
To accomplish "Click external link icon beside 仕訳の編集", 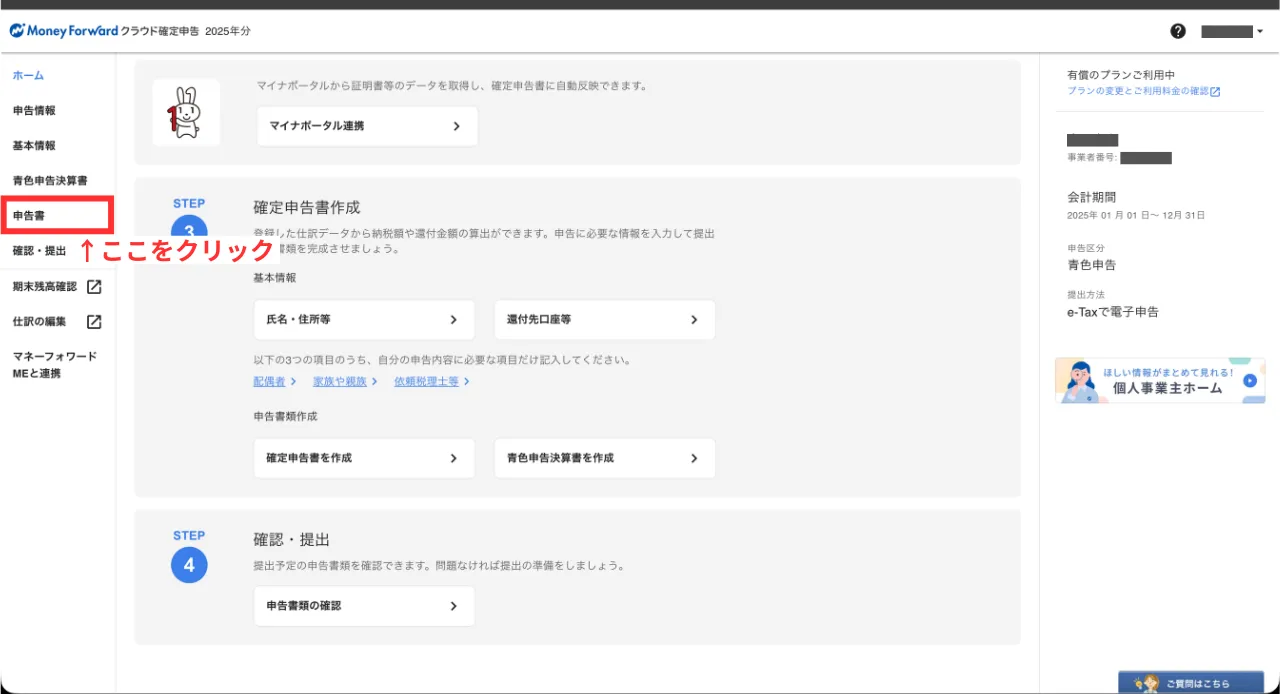I will [94, 322].
